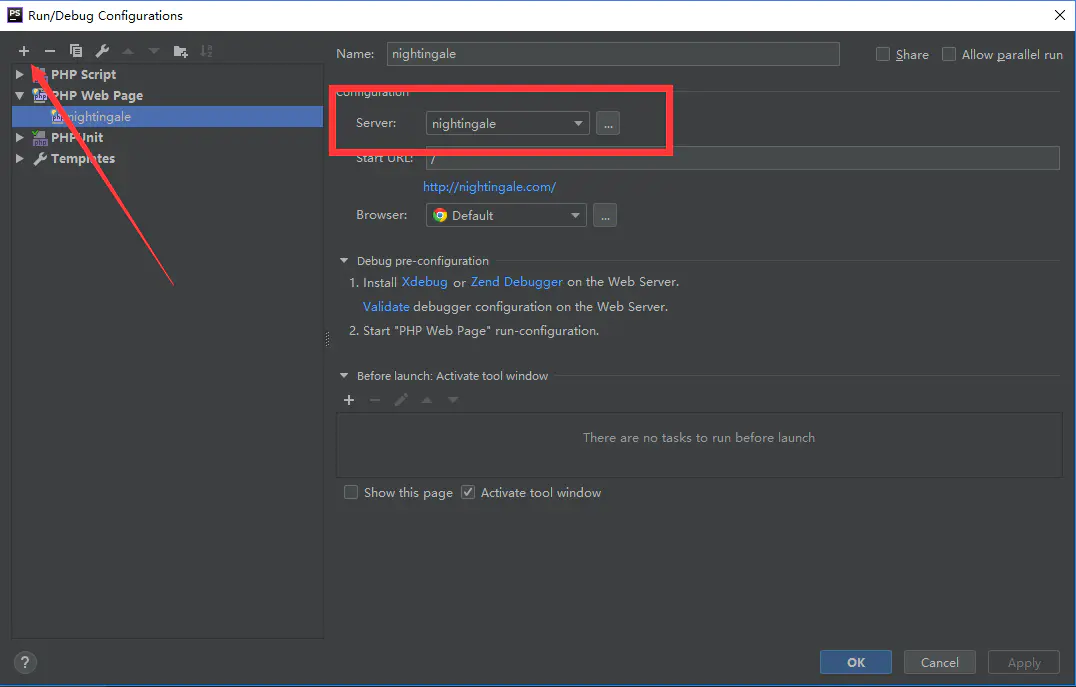This screenshot has height=687, width=1076.
Task: Sort configurations alphabetically
Action: (206, 51)
